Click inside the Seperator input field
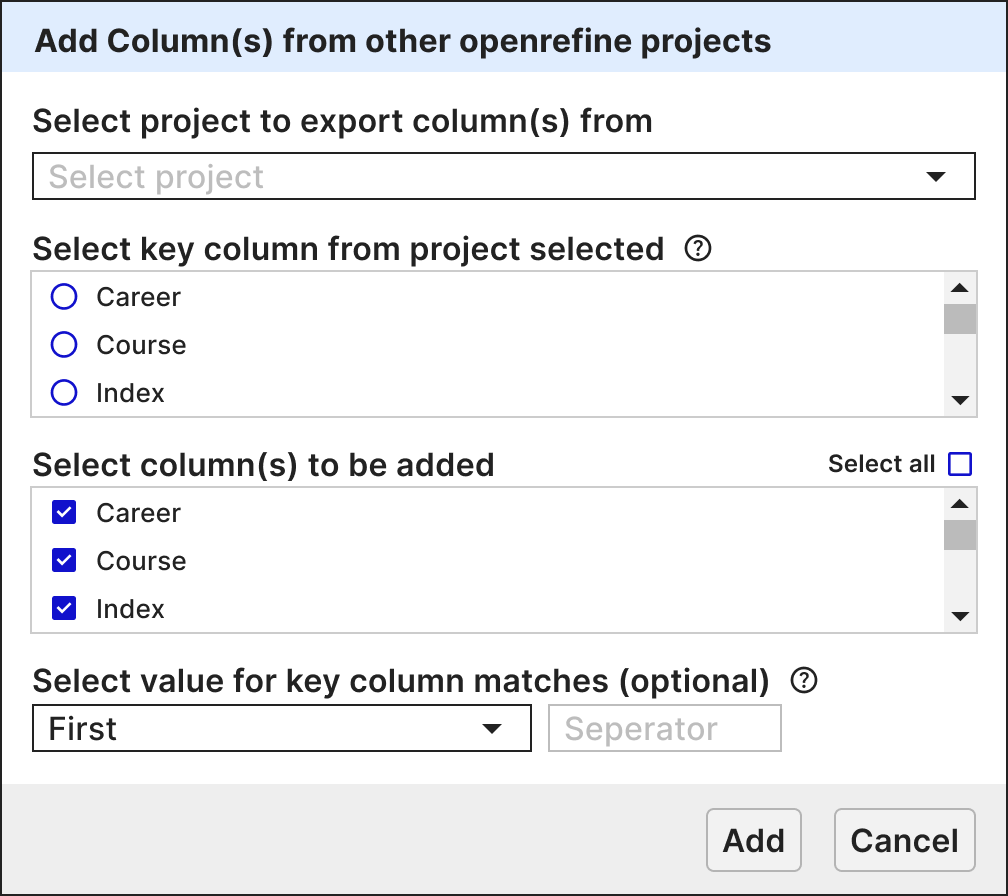This screenshot has width=1008, height=896. click(664, 728)
